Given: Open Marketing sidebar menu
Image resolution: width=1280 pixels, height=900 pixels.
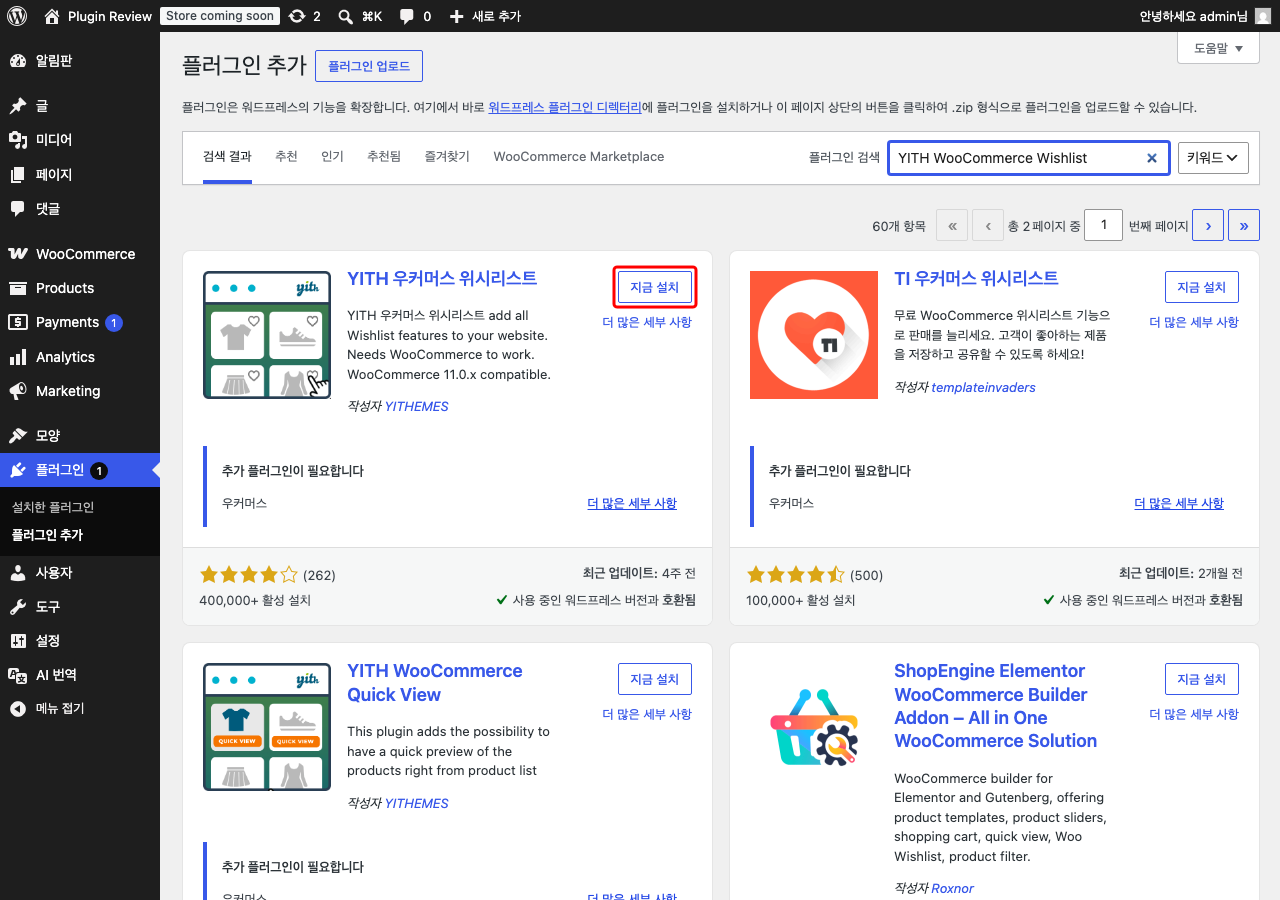Looking at the screenshot, I should [x=80, y=391].
